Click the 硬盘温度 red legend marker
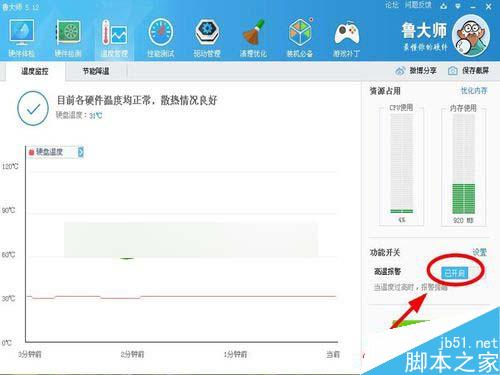This screenshot has height=375, width=500. (32, 152)
